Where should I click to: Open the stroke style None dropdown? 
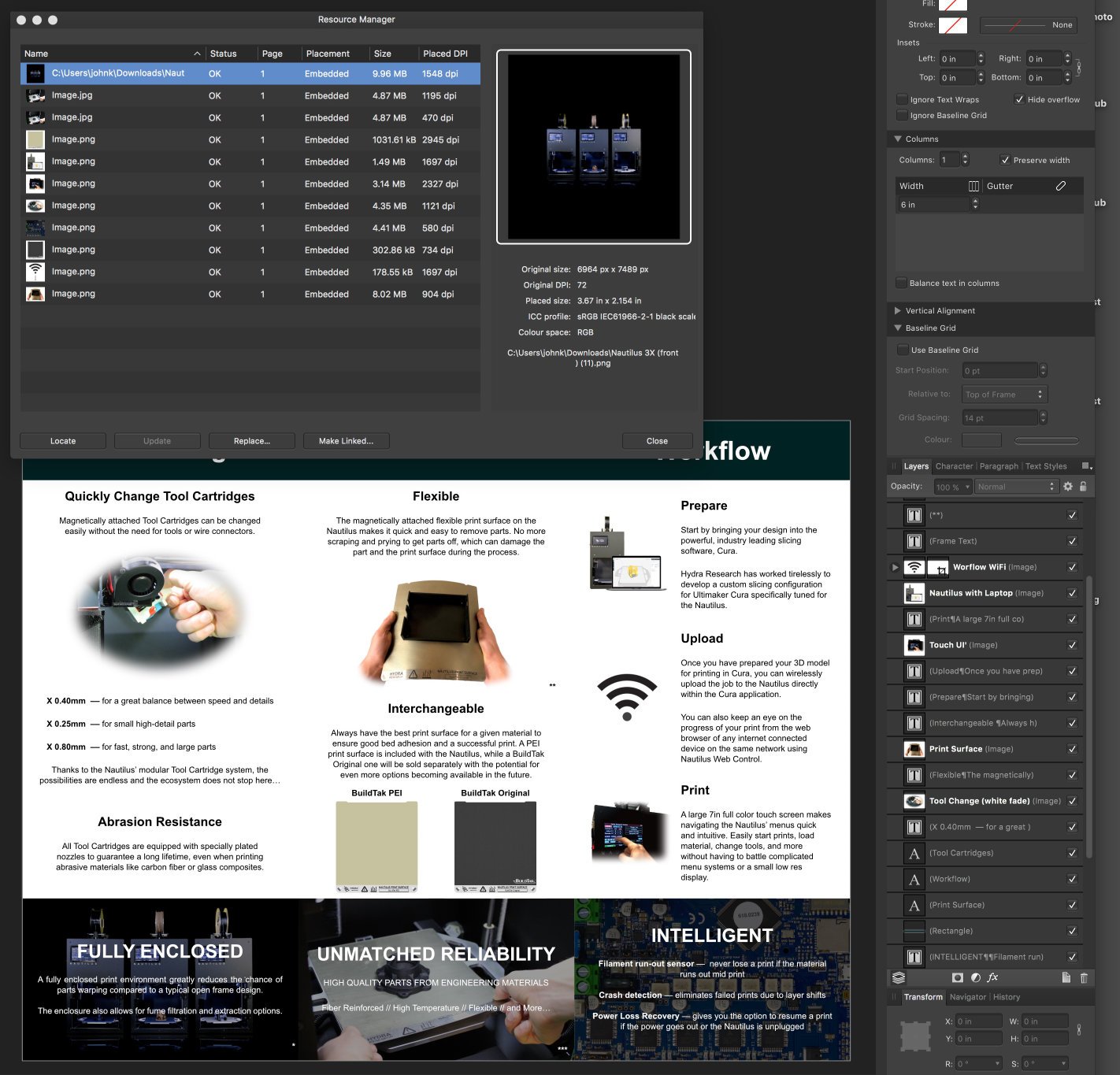(1029, 24)
